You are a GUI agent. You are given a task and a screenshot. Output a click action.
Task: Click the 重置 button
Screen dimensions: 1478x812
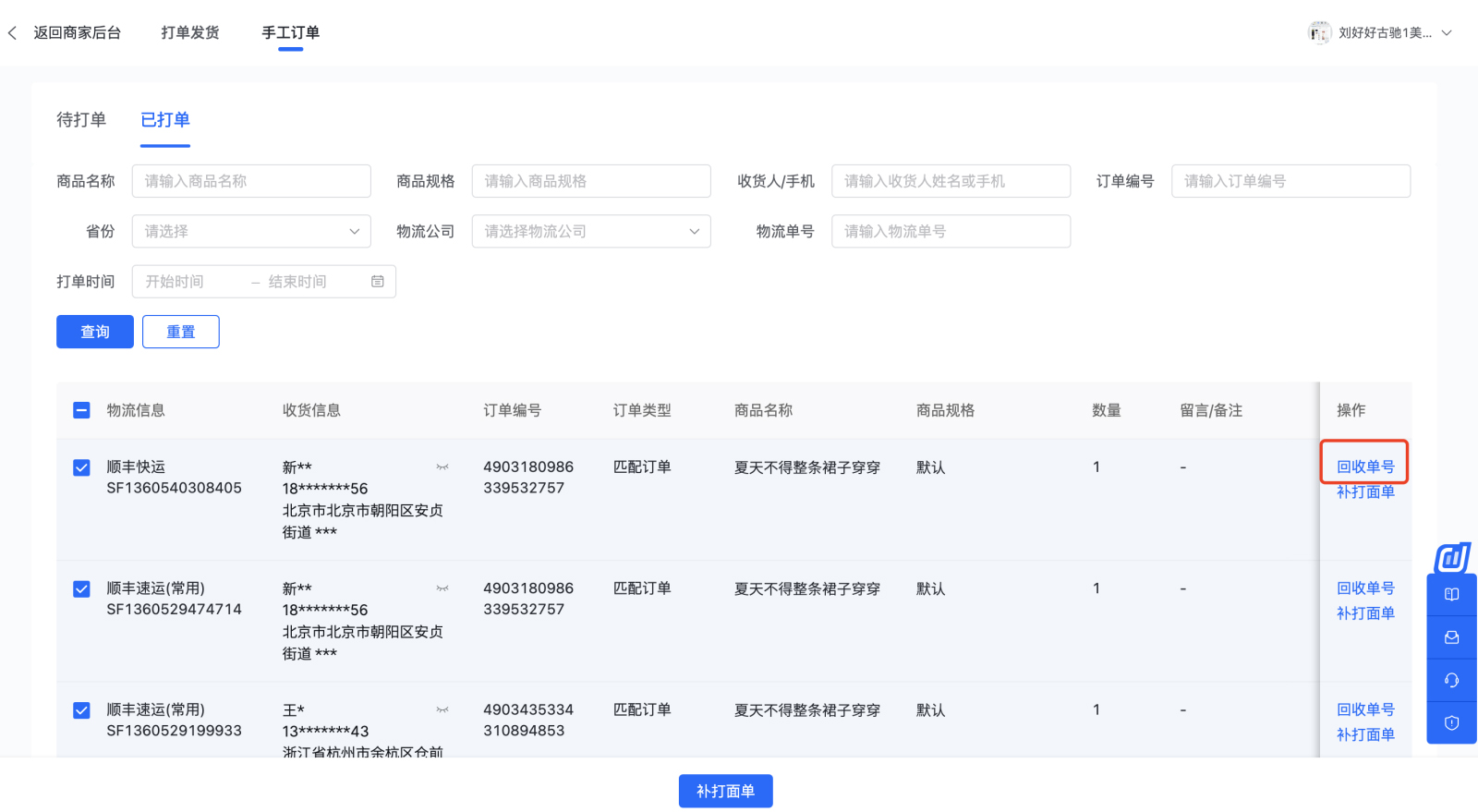click(x=181, y=332)
